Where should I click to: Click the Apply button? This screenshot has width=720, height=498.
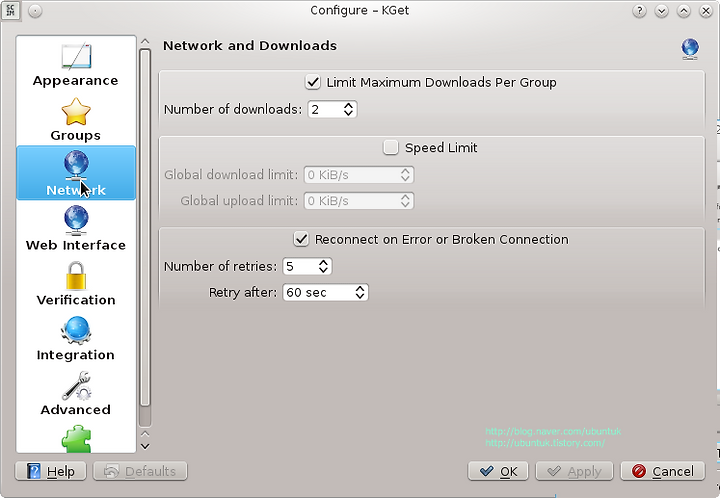click(x=574, y=471)
